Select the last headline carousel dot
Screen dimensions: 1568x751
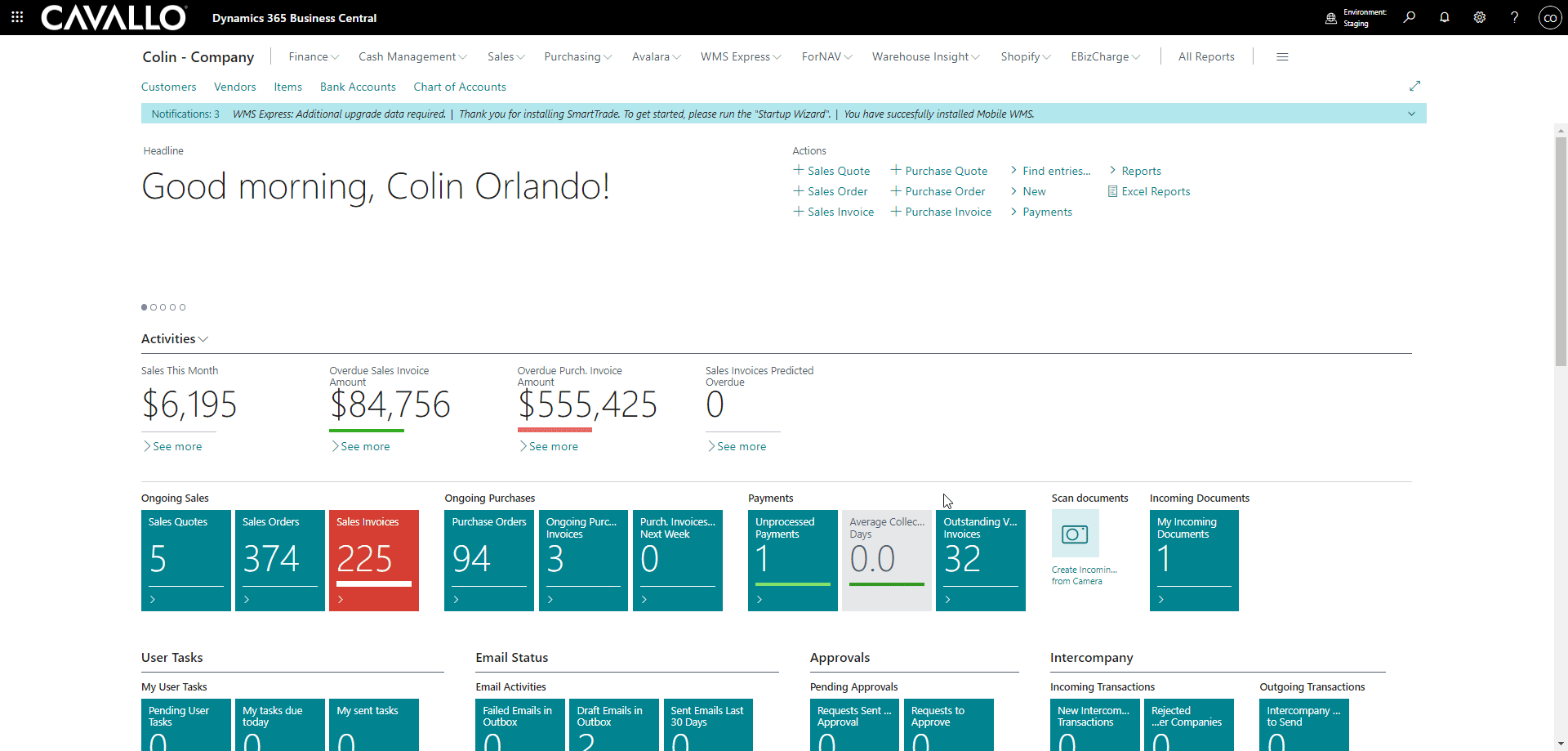click(183, 307)
